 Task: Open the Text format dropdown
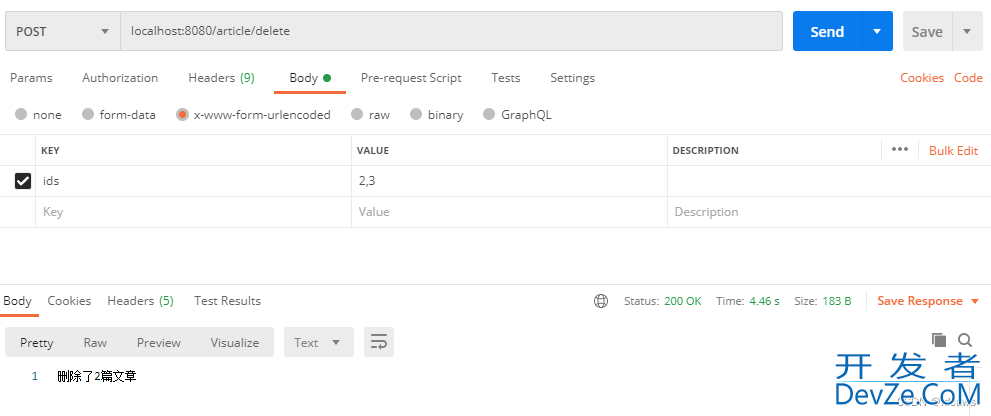(x=319, y=342)
